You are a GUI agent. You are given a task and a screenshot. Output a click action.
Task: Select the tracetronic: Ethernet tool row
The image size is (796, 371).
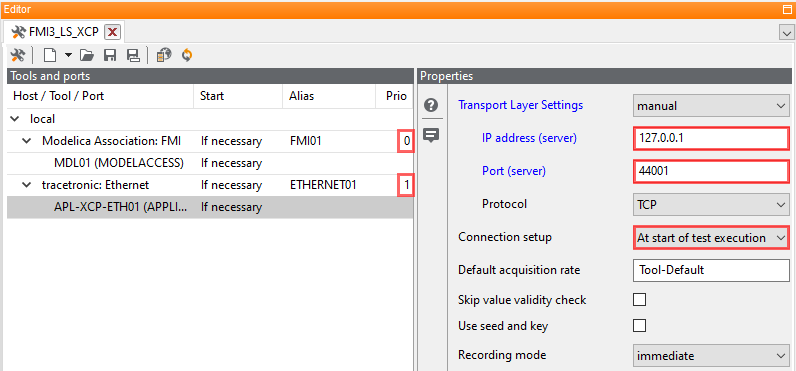coord(210,185)
